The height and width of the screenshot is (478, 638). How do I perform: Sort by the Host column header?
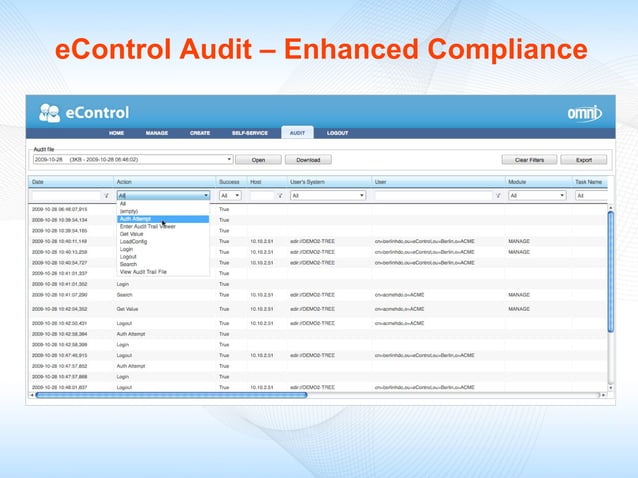(x=267, y=182)
